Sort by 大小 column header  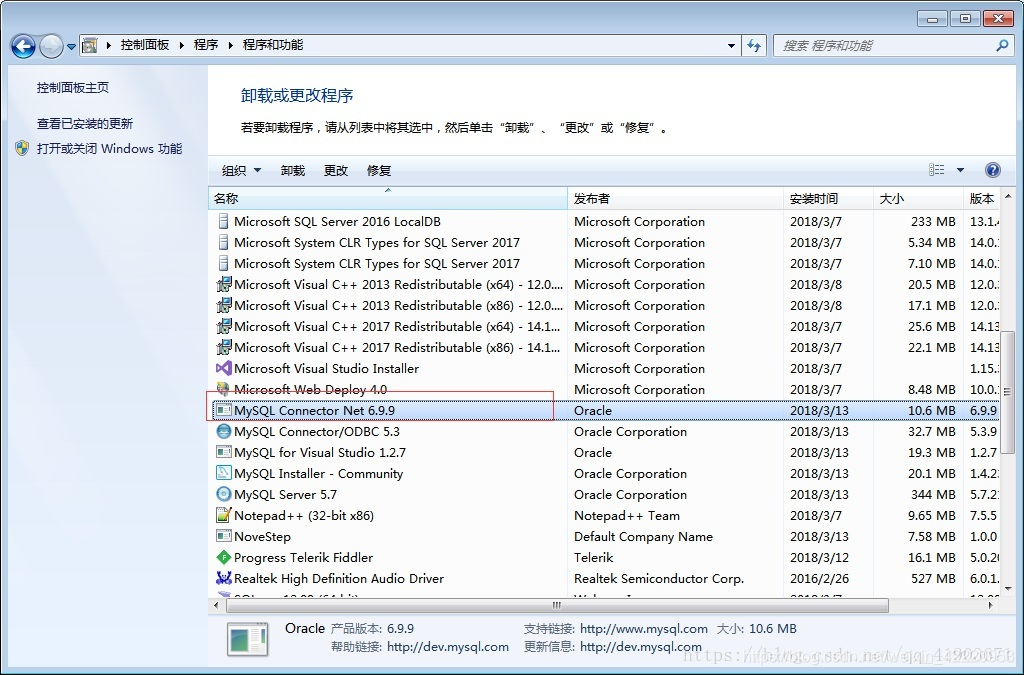[x=919, y=198]
